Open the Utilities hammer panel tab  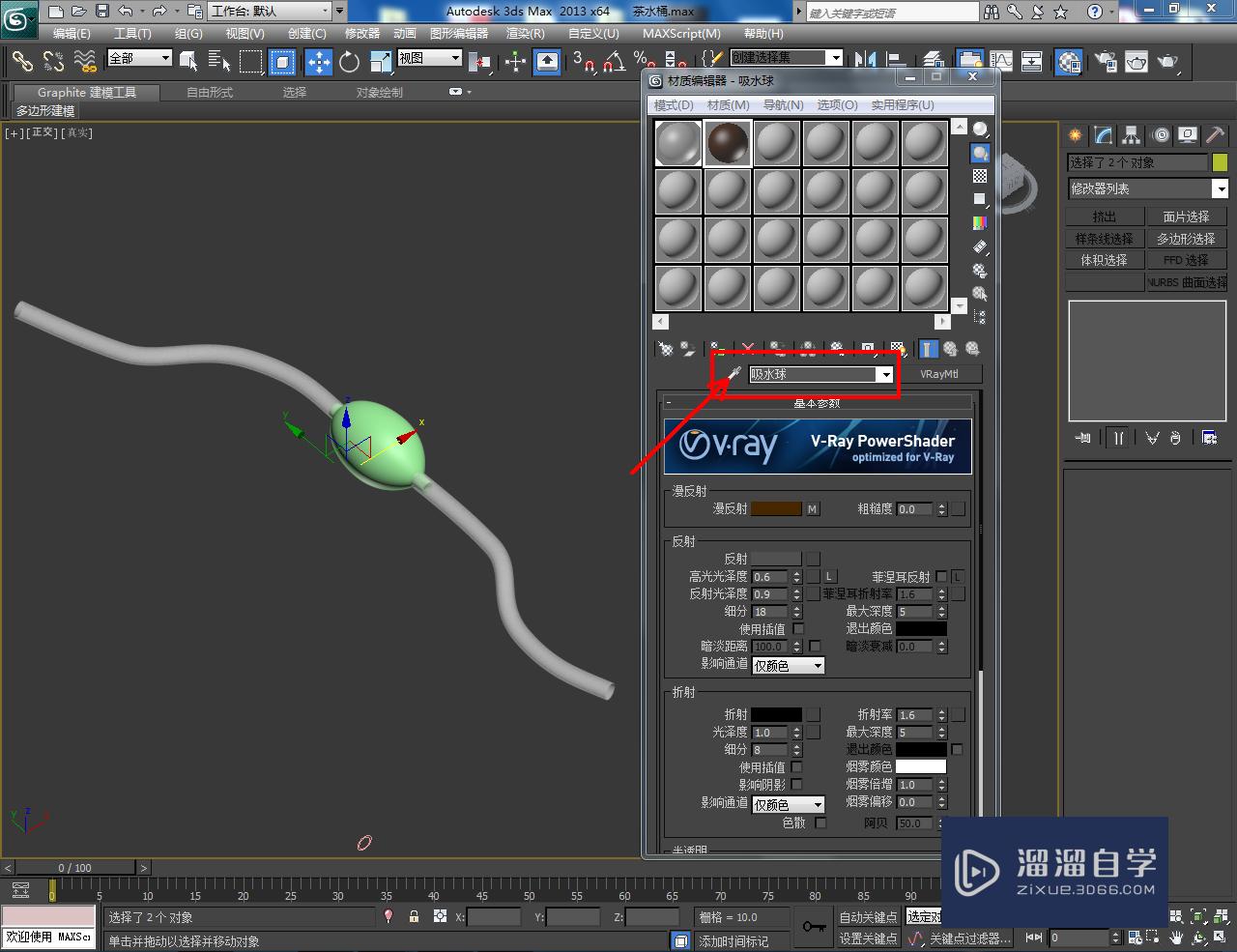[x=1216, y=135]
